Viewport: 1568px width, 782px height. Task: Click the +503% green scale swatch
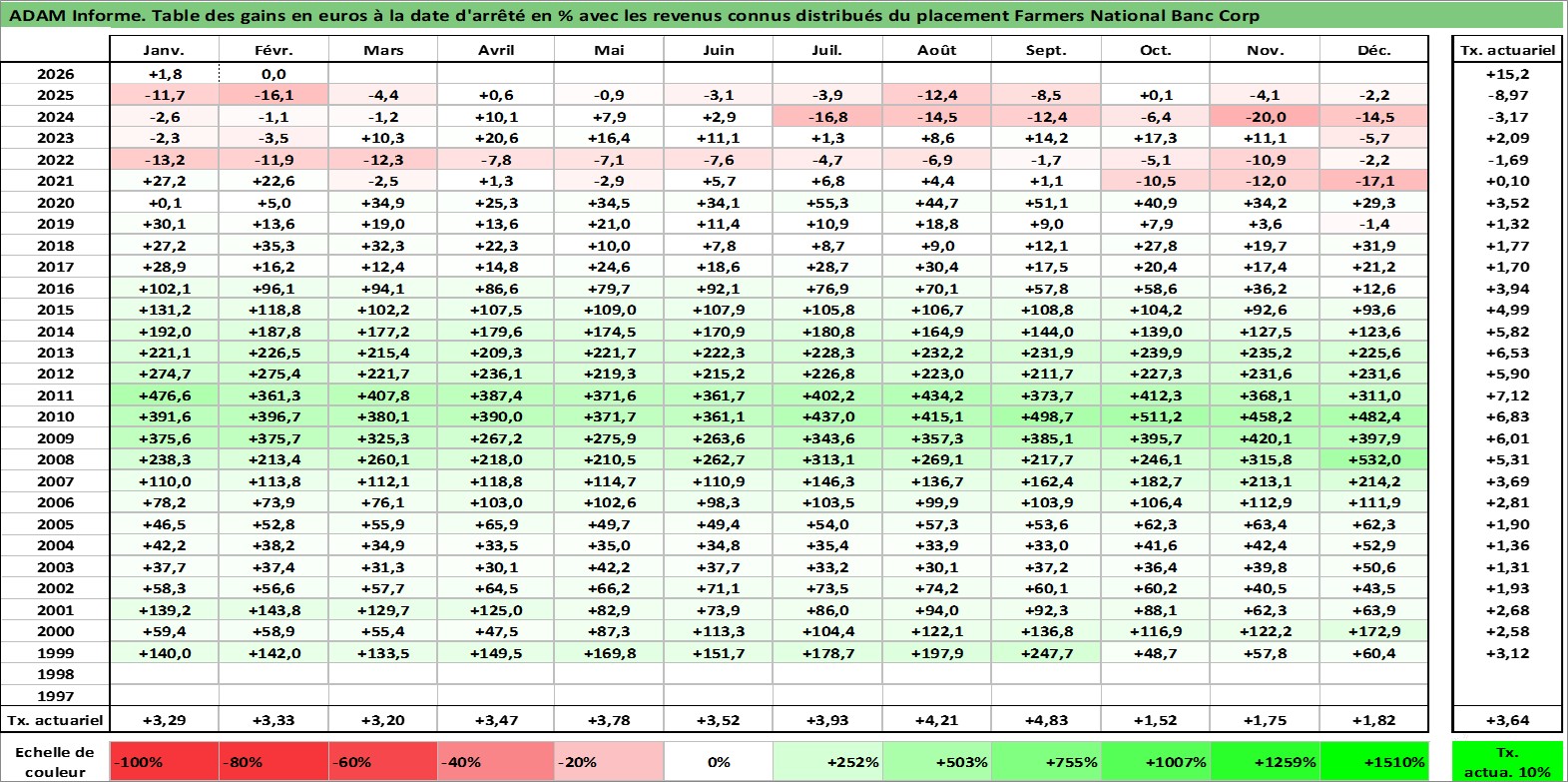936,761
